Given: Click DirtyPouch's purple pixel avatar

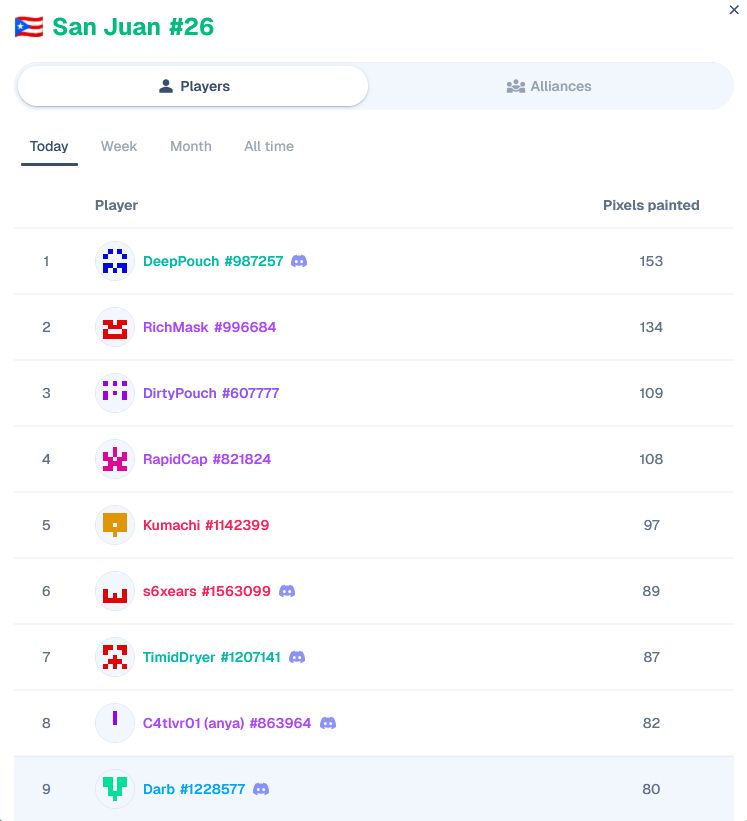Looking at the screenshot, I should [115, 393].
